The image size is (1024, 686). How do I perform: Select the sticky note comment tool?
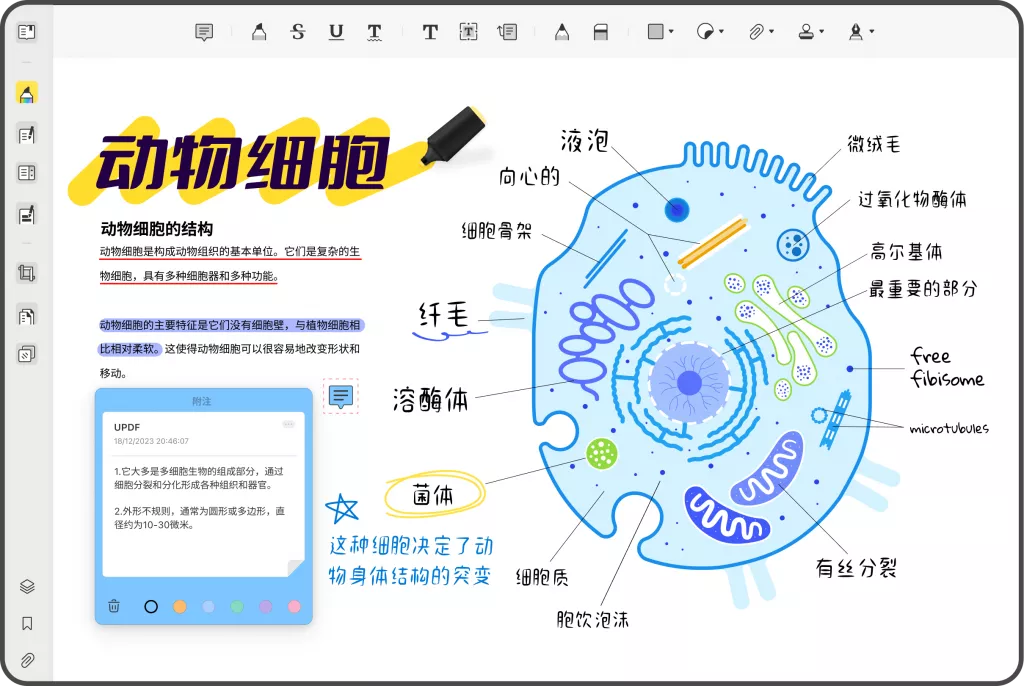pos(204,32)
